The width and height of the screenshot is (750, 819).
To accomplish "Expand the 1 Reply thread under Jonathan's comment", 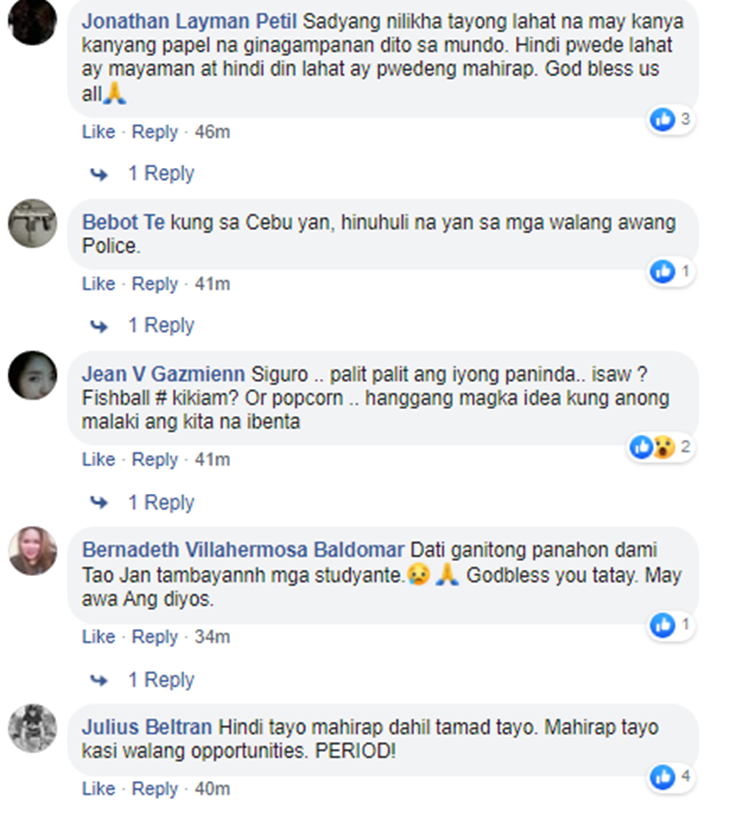I will click(161, 173).
